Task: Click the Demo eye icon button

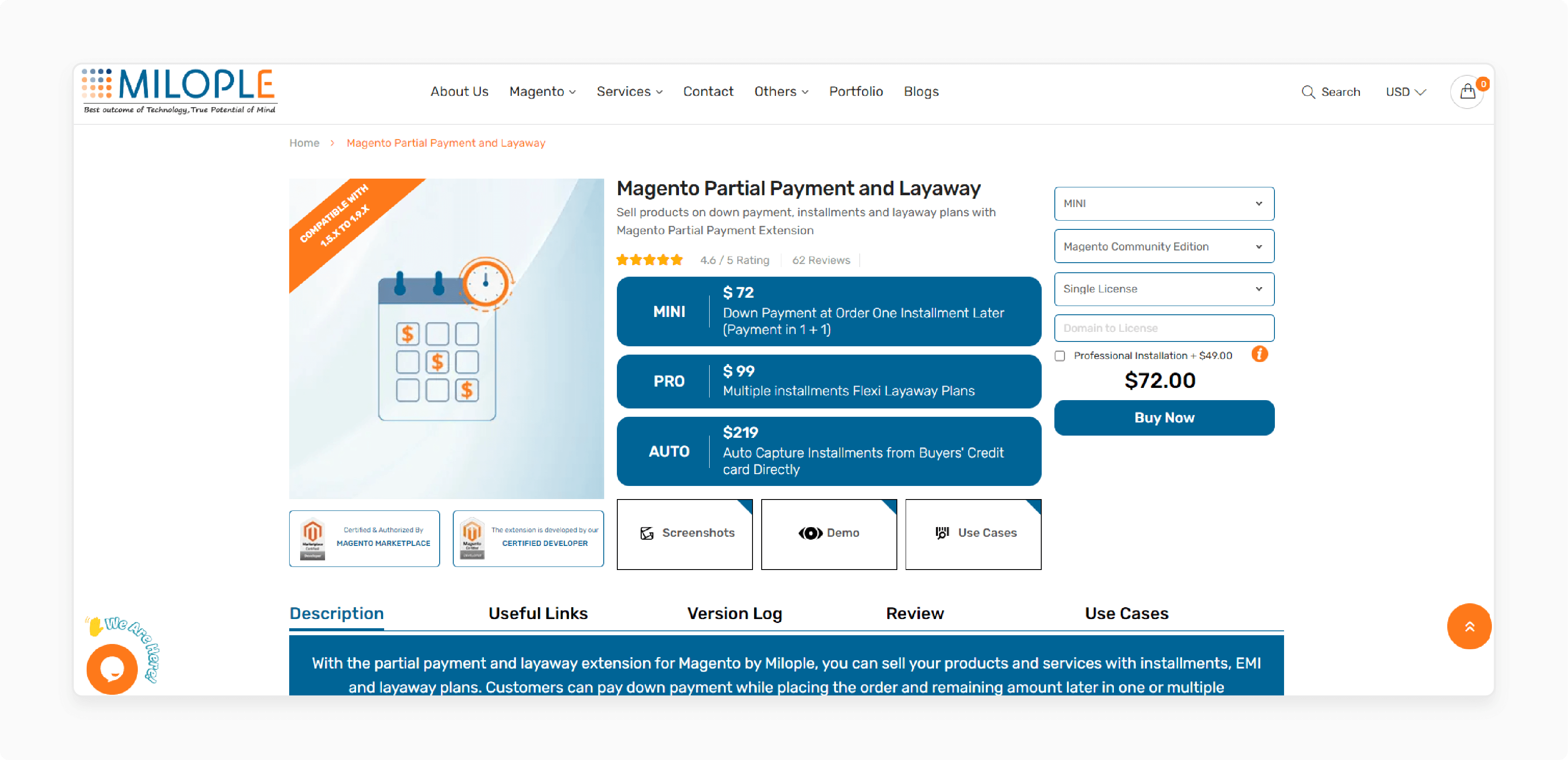Action: tap(828, 532)
